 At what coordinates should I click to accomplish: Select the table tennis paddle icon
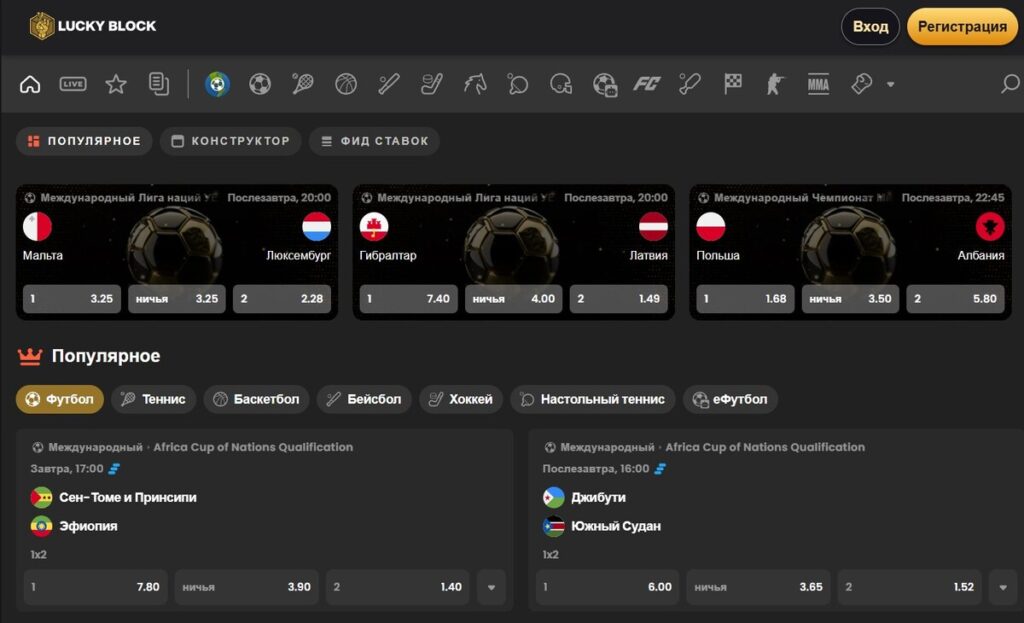518,84
